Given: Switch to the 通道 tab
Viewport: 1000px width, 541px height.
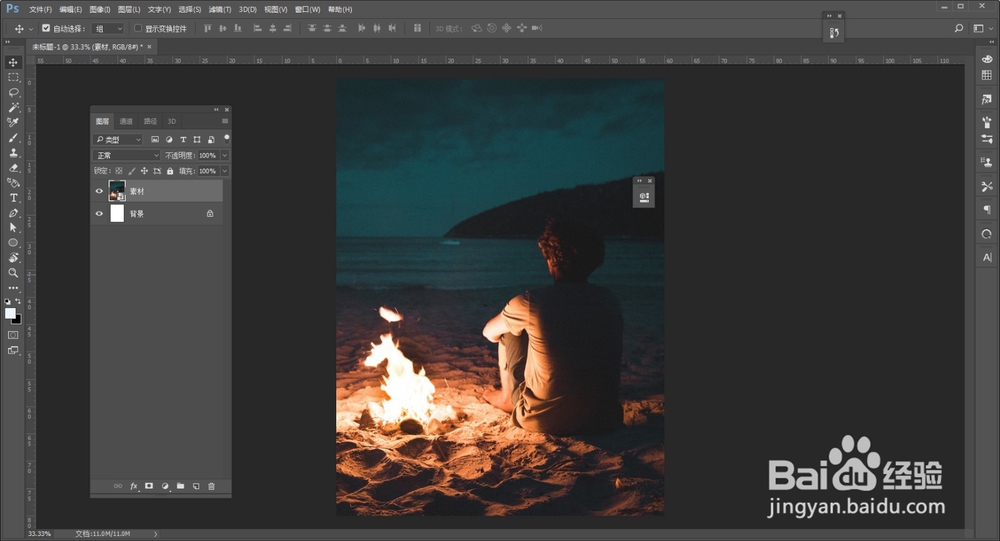Looking at the screenshot, I should [x=126, y=121].
